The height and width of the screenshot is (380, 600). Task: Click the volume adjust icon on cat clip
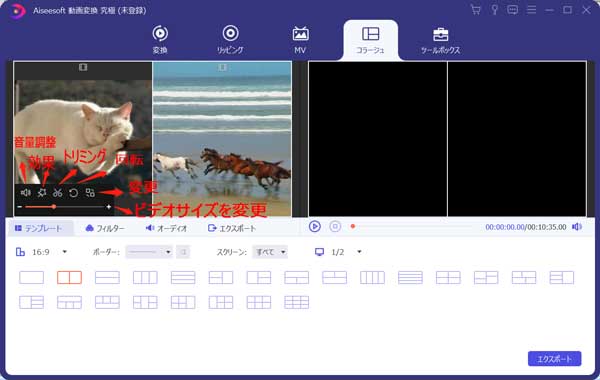coord(26,192)
